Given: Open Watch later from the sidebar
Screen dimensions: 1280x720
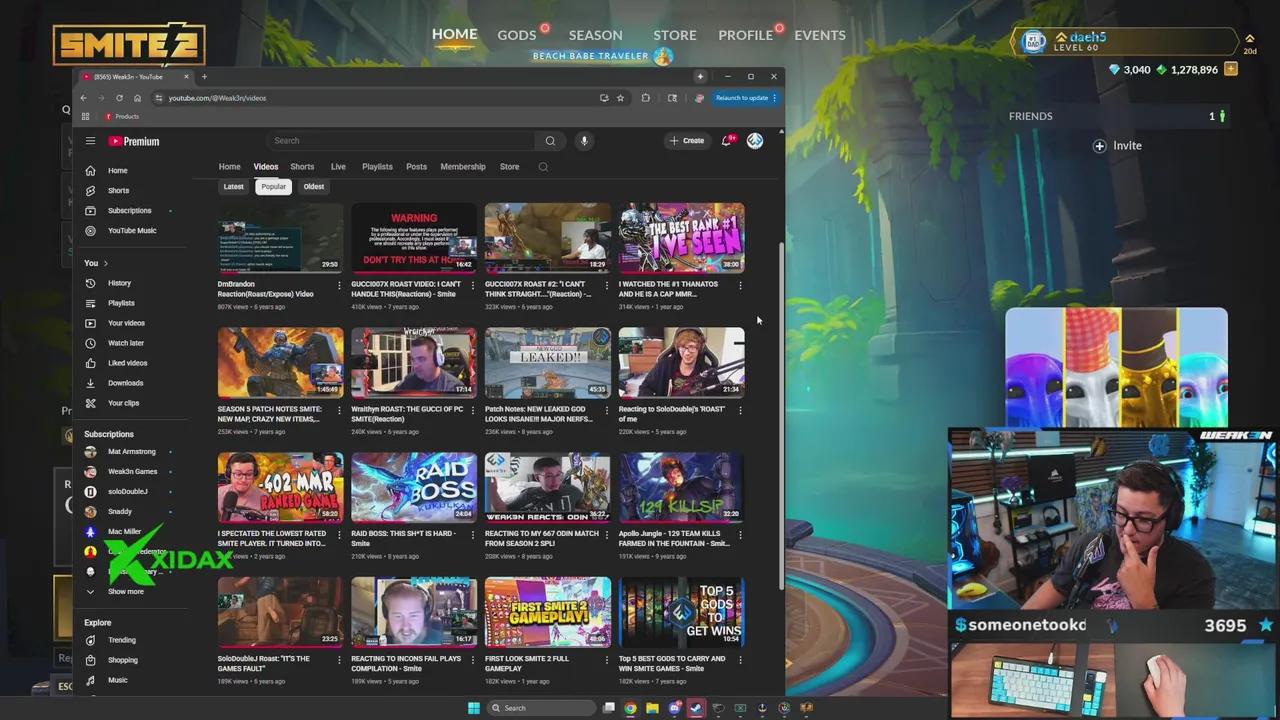Looking at the screenshot, I should pyautogui.click(x=125, y=342).
